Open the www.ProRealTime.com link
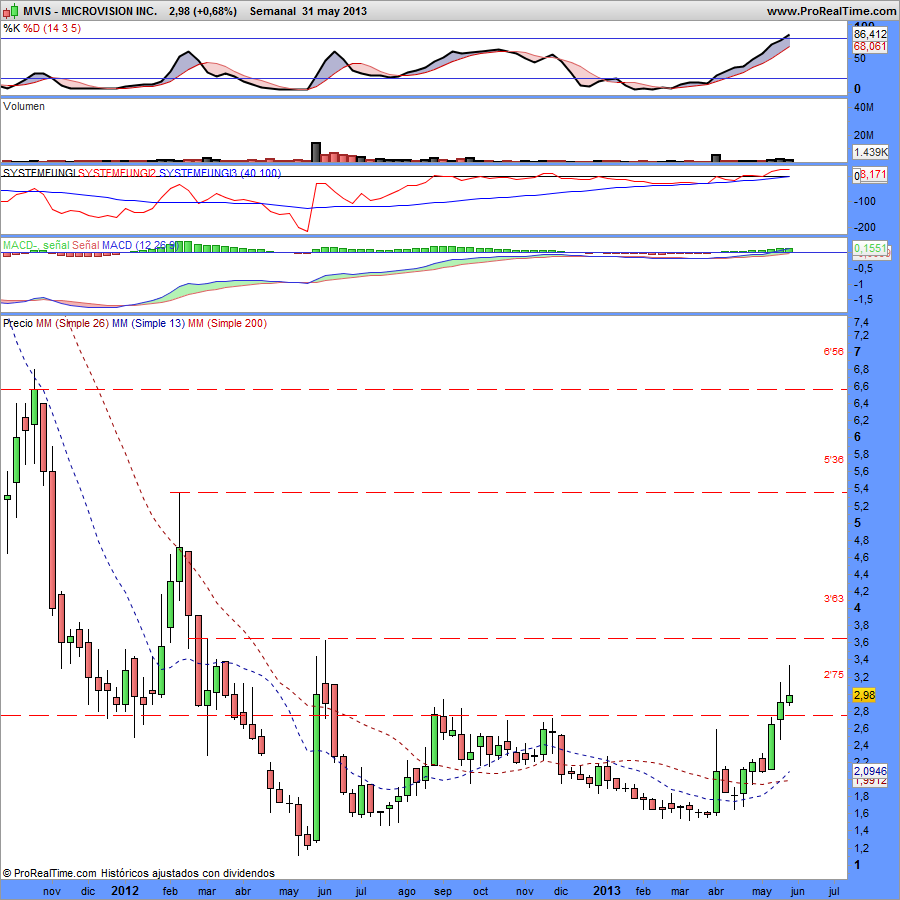The image size is (900, 900). [x=832, y=11]
